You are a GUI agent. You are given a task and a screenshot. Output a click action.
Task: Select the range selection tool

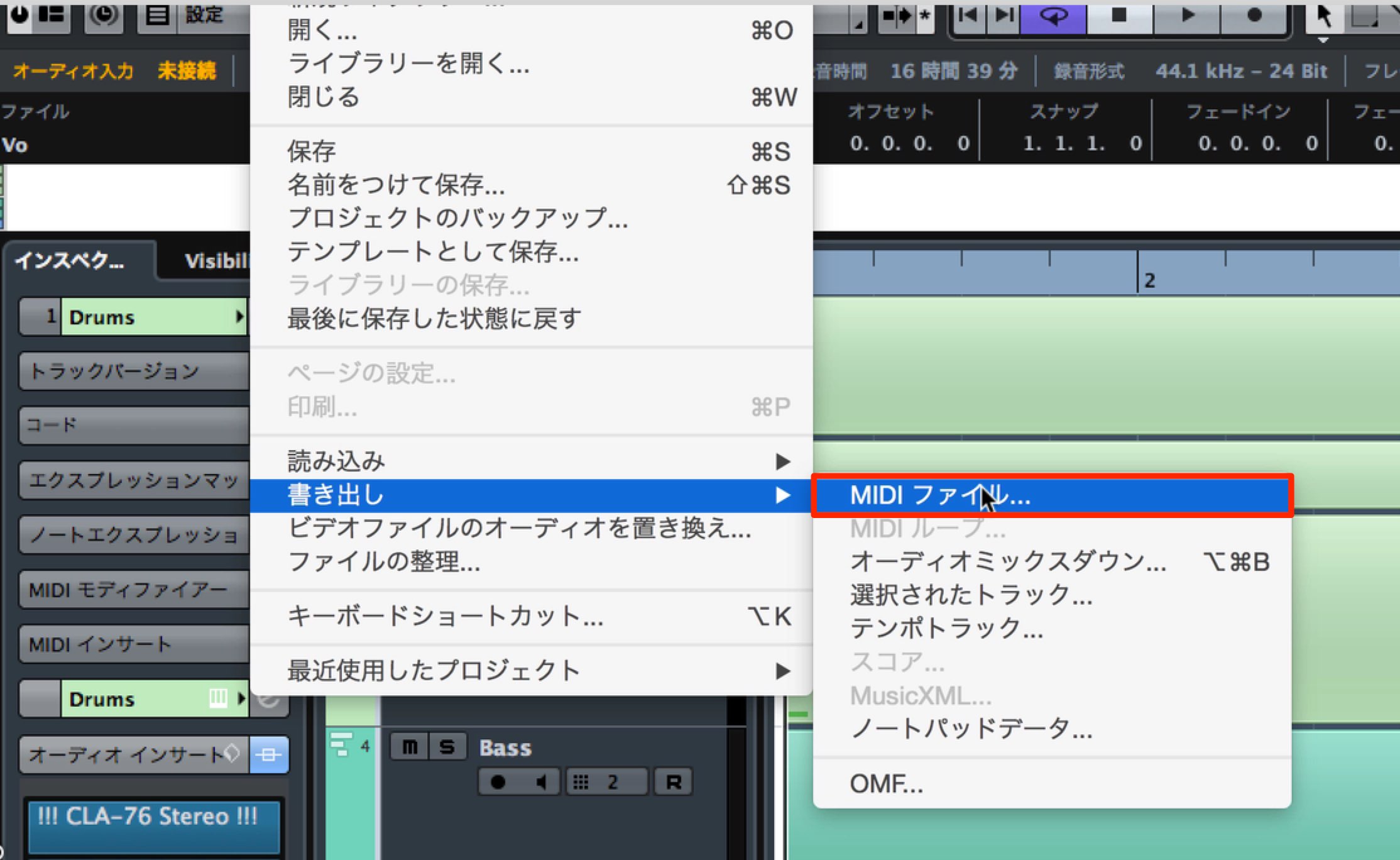click(x=1364, y=16)
